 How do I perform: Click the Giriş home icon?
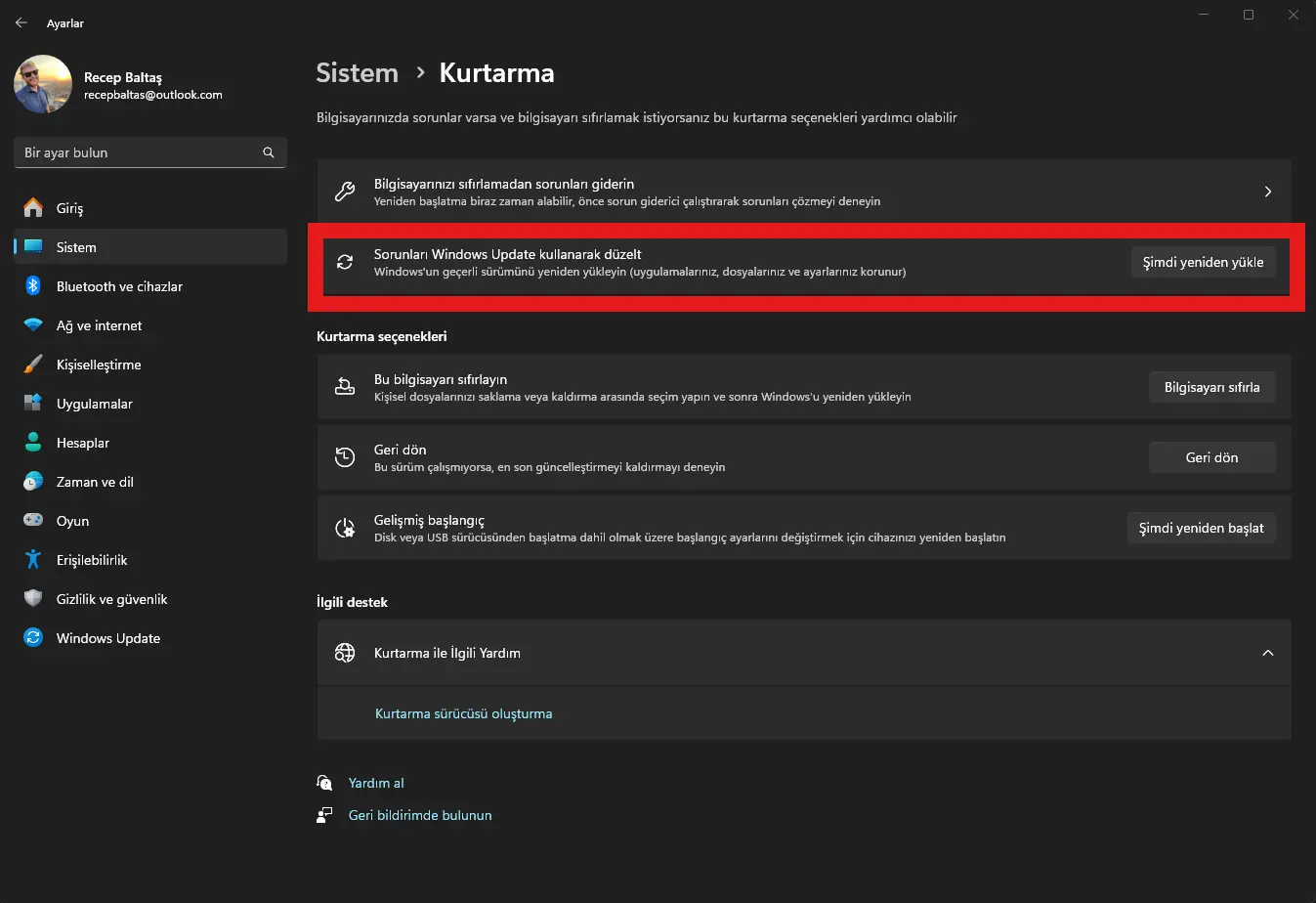point(33,208)
